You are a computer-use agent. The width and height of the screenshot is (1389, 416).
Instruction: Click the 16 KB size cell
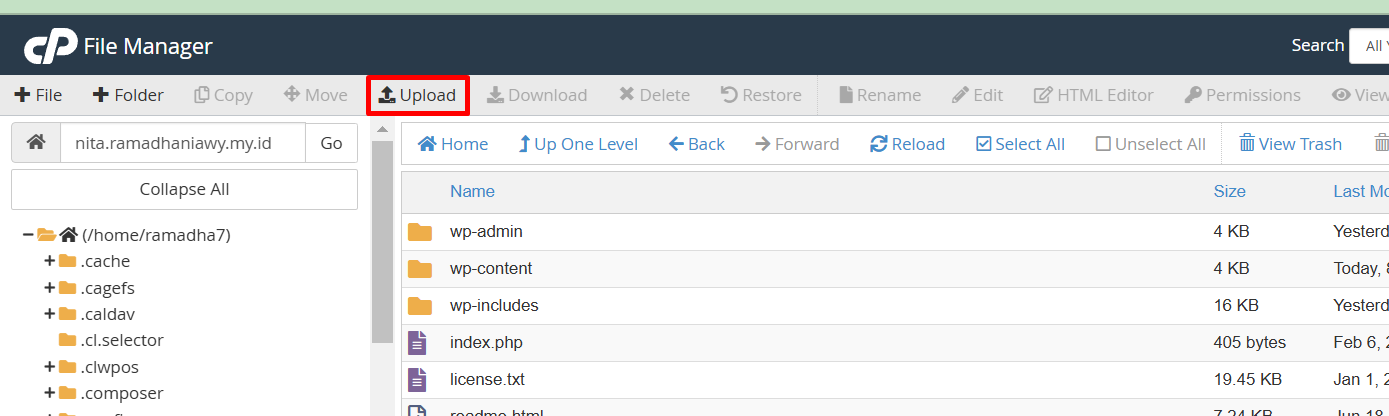(1236, 306)
